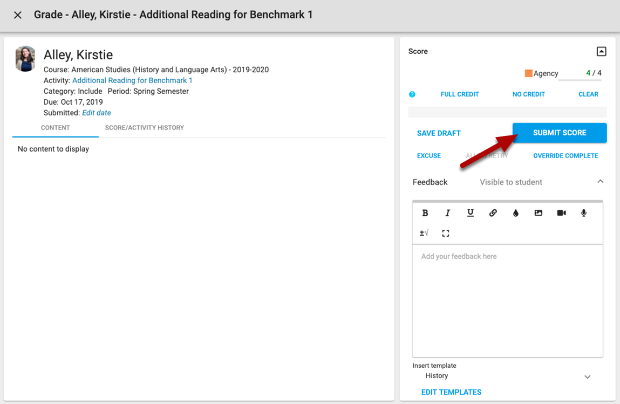Select the Content tab
The width and height of the screenshot is (620, 404).
click(x=55, y=128)
